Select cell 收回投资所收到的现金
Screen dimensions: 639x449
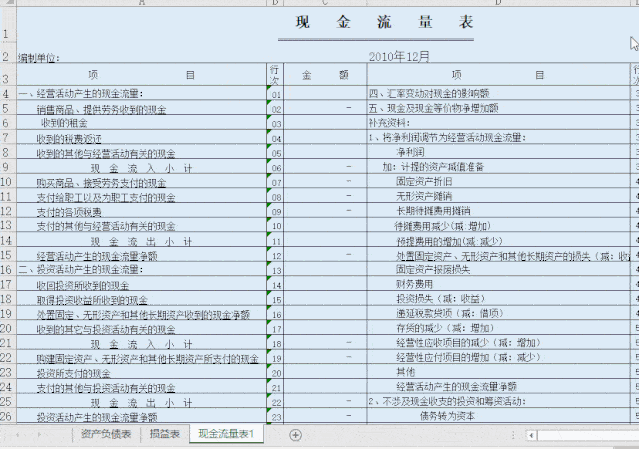tap(141, 284)
